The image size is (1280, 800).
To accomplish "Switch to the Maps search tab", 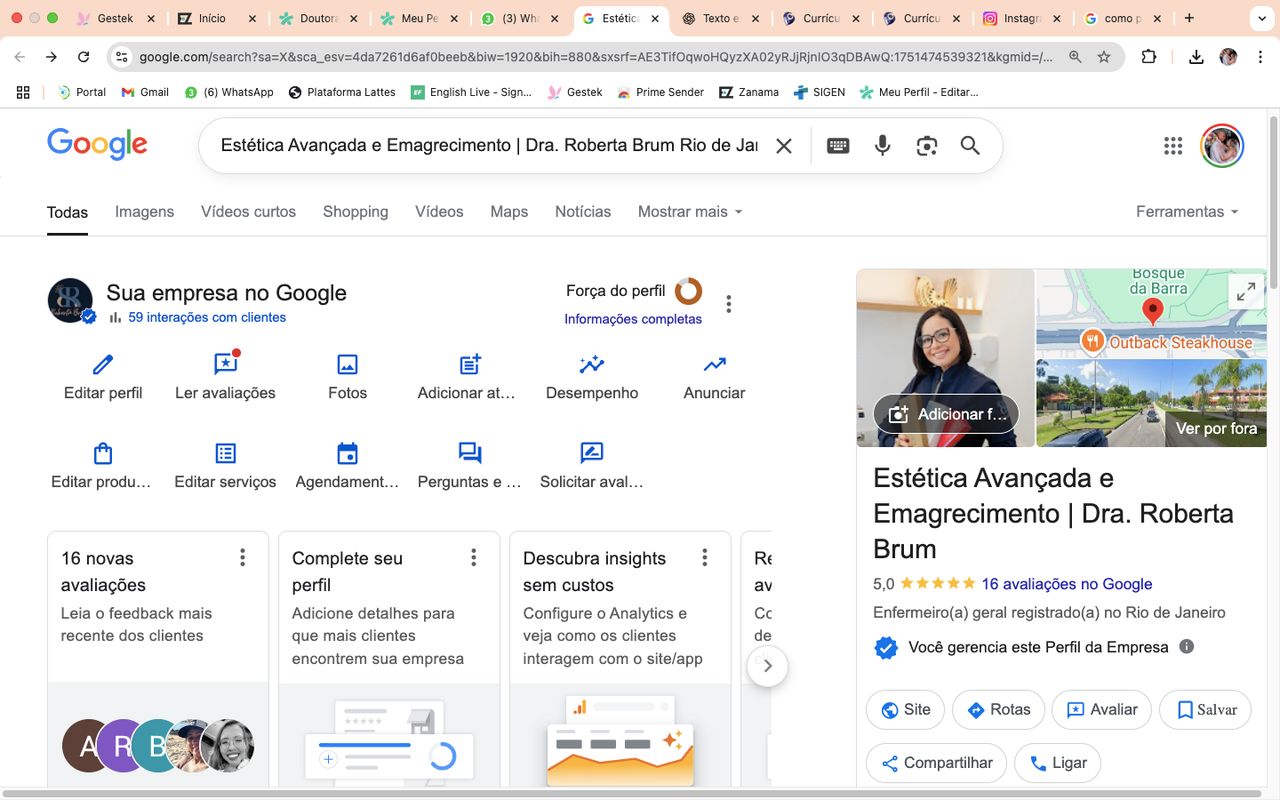I will [x=509, y=212].
